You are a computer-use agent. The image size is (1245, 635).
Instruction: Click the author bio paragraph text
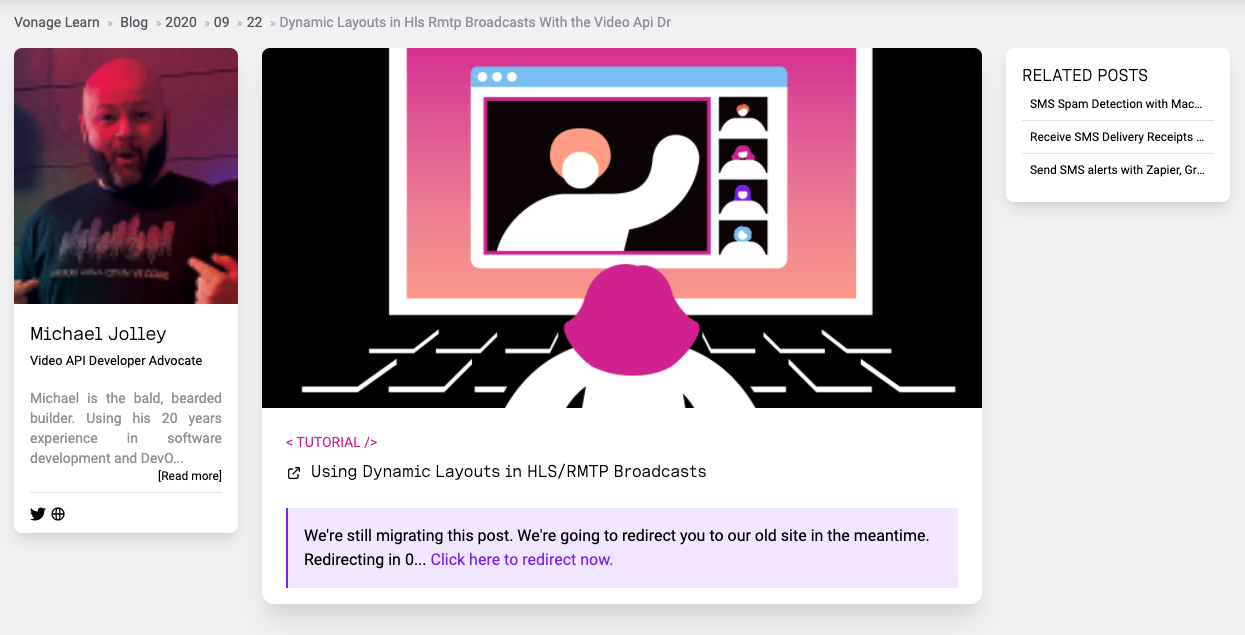pos(126,428)
